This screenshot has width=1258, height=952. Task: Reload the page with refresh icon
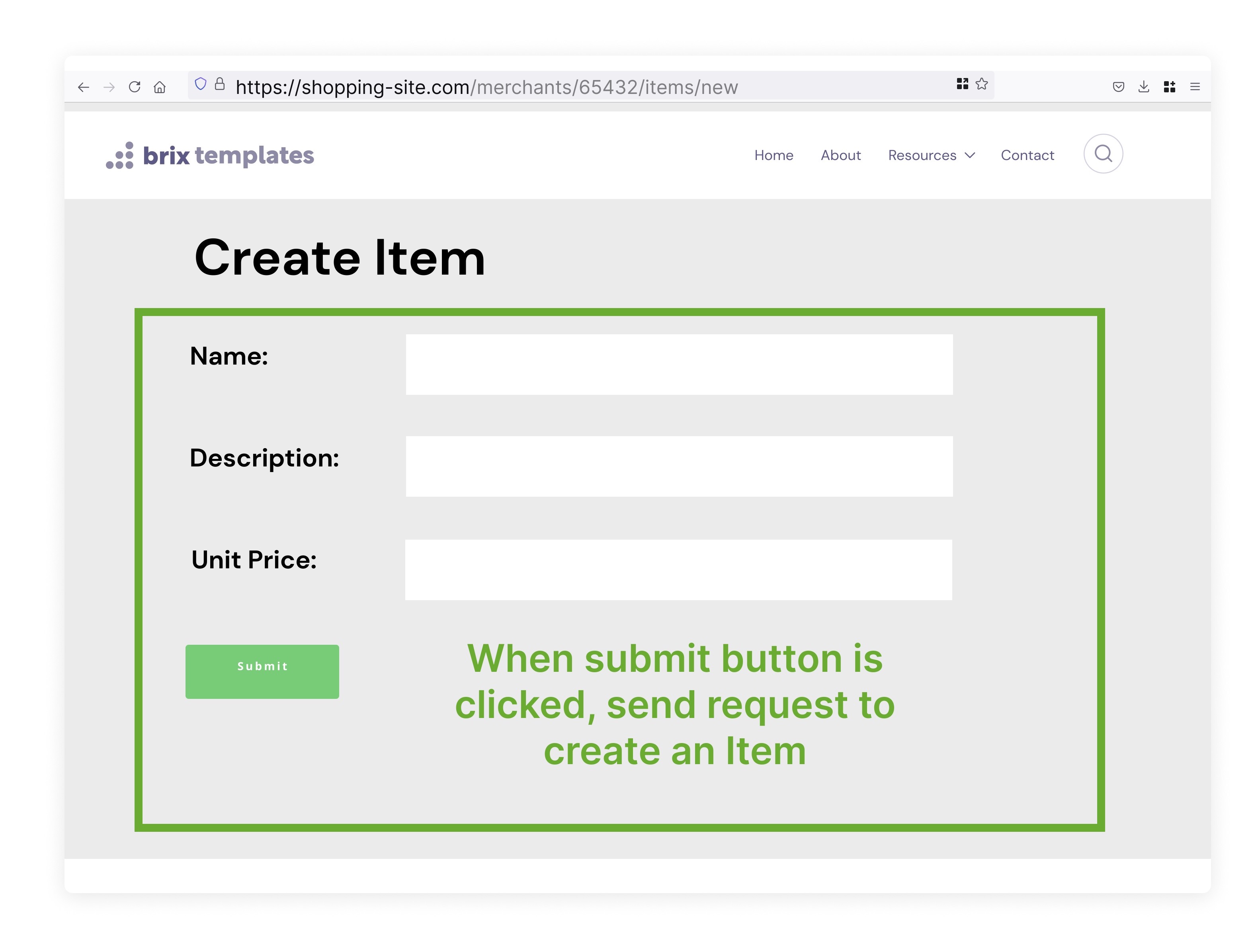tap(135, 86)
